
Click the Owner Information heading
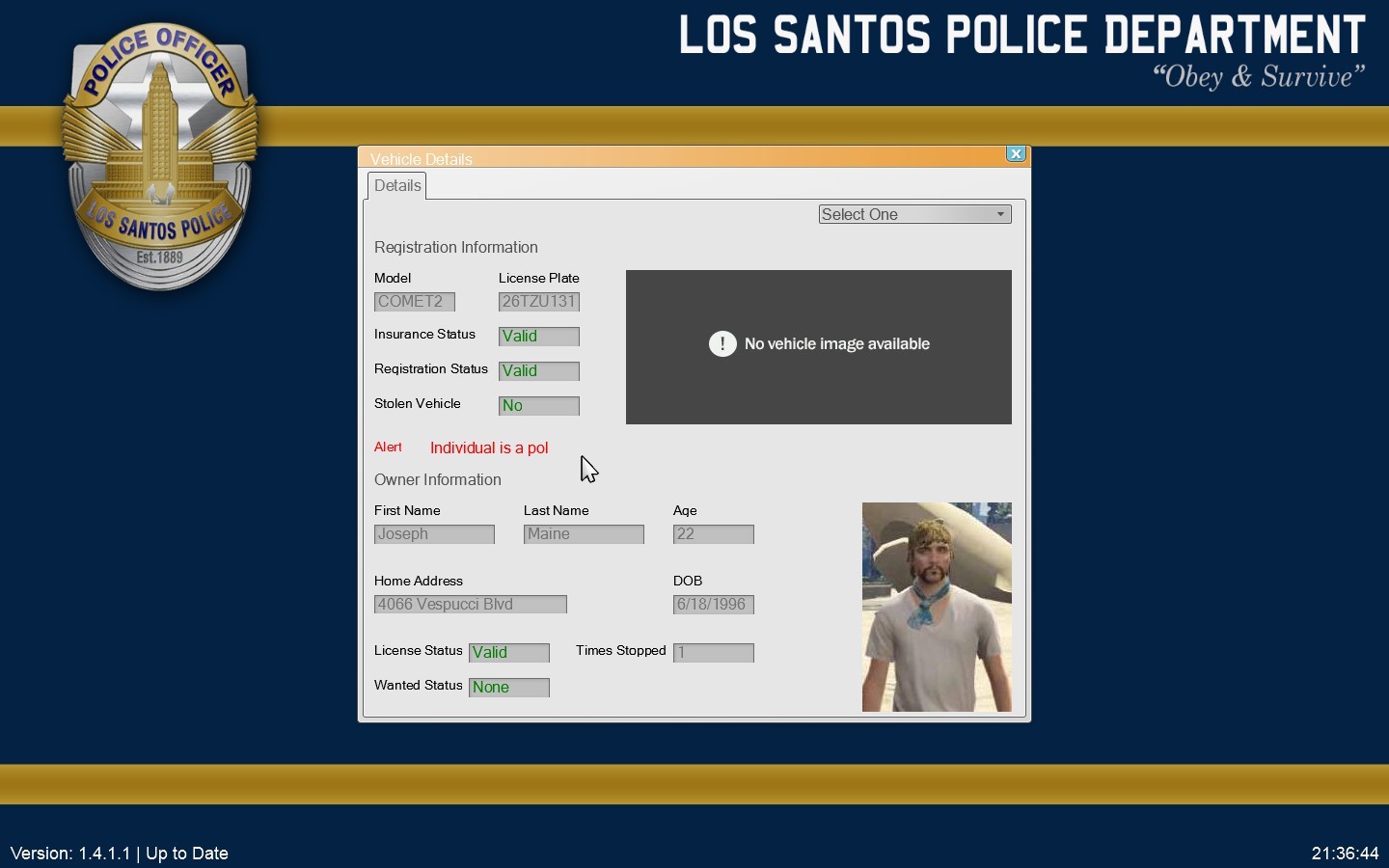[438, 480]
